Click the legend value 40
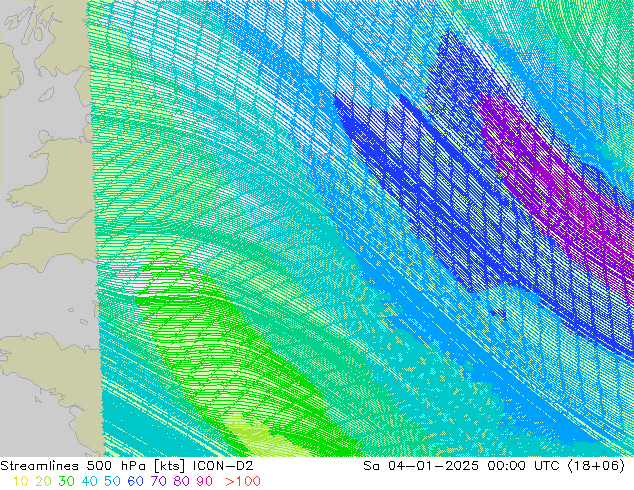This screenshot has height=490, width=634. (89, 481)
